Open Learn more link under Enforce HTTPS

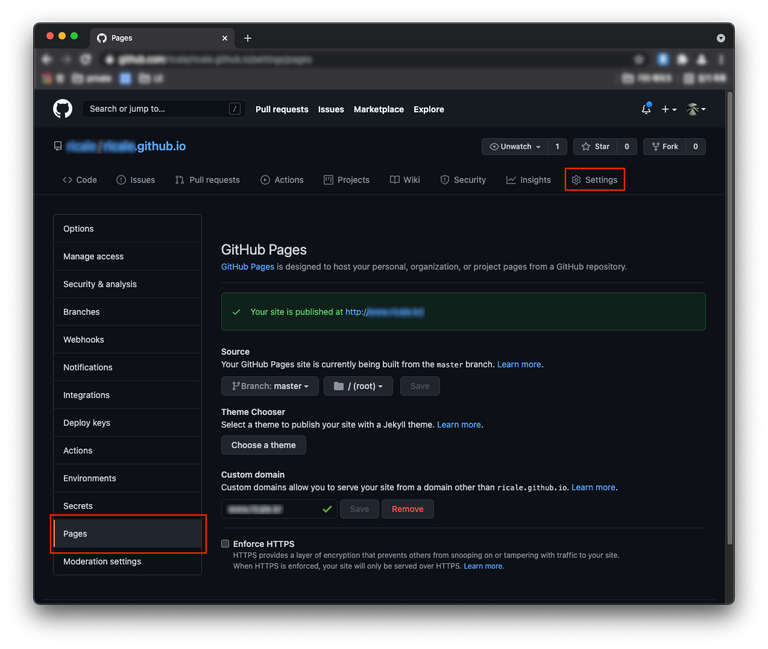click(483, 566)
